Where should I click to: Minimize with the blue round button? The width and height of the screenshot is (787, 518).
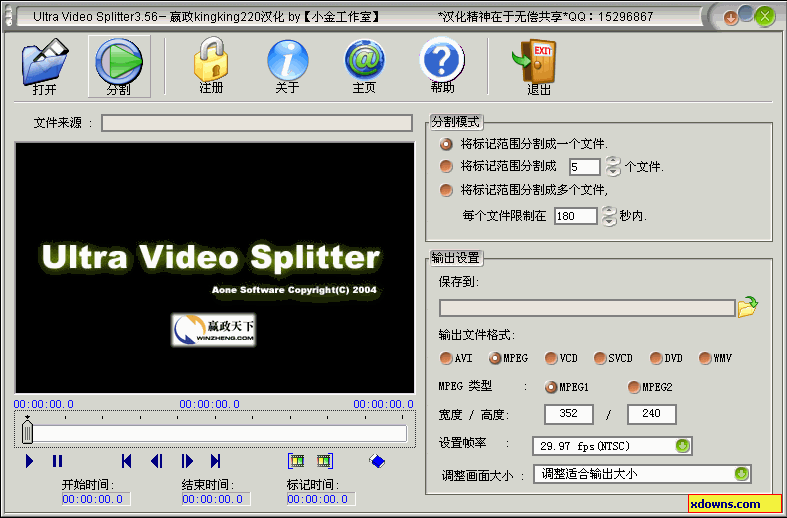746,14
